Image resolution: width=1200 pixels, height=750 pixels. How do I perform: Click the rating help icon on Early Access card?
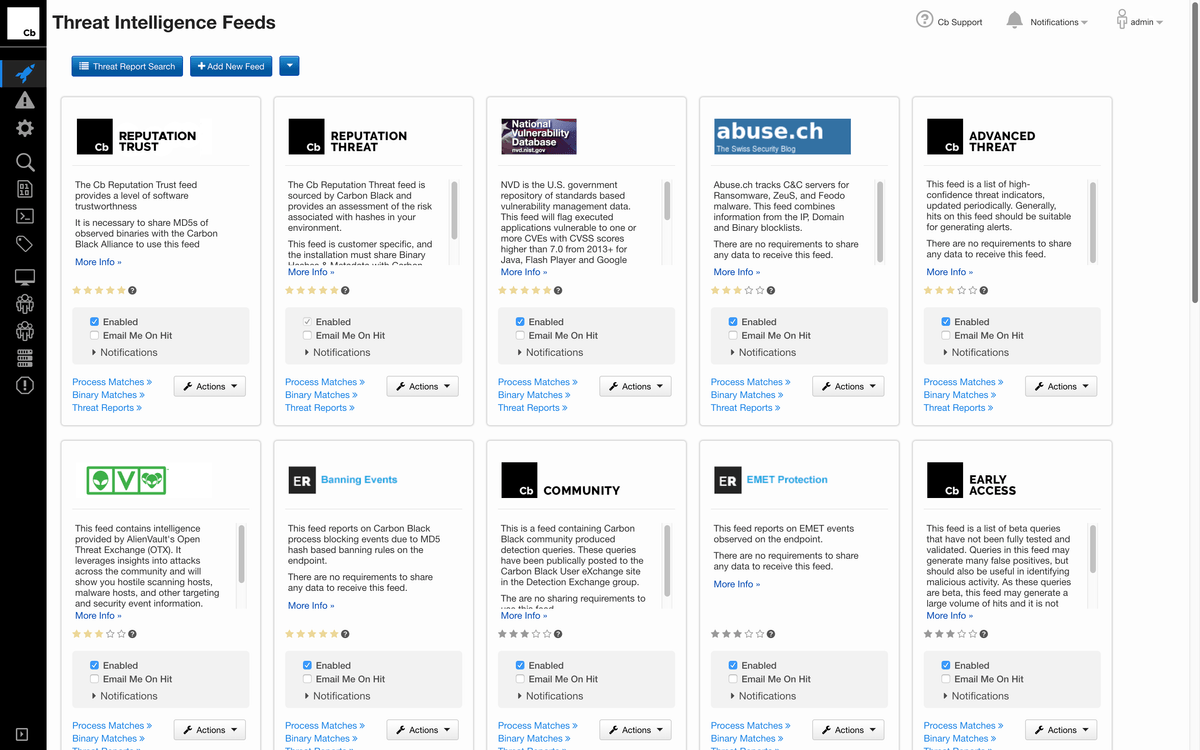coord(984,633)
